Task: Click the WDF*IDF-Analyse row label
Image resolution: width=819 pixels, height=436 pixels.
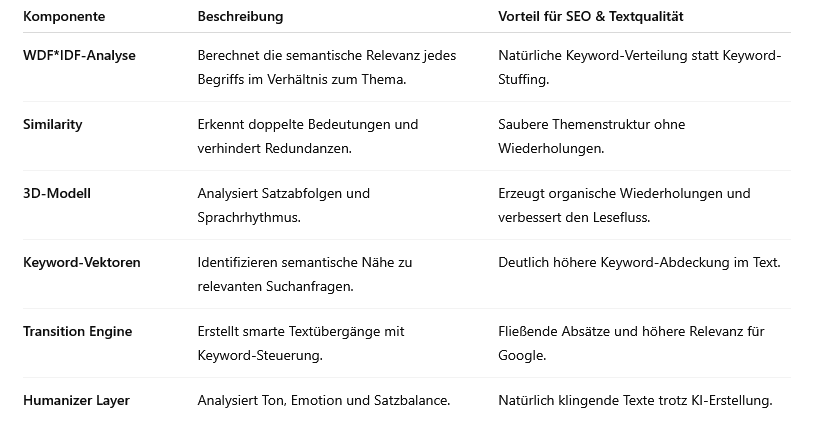Action: [x=79, y=56]
